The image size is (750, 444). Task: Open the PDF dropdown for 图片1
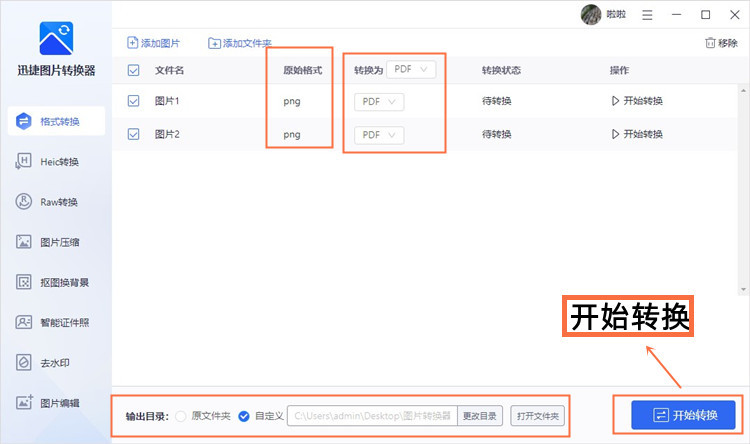(379, 101)
